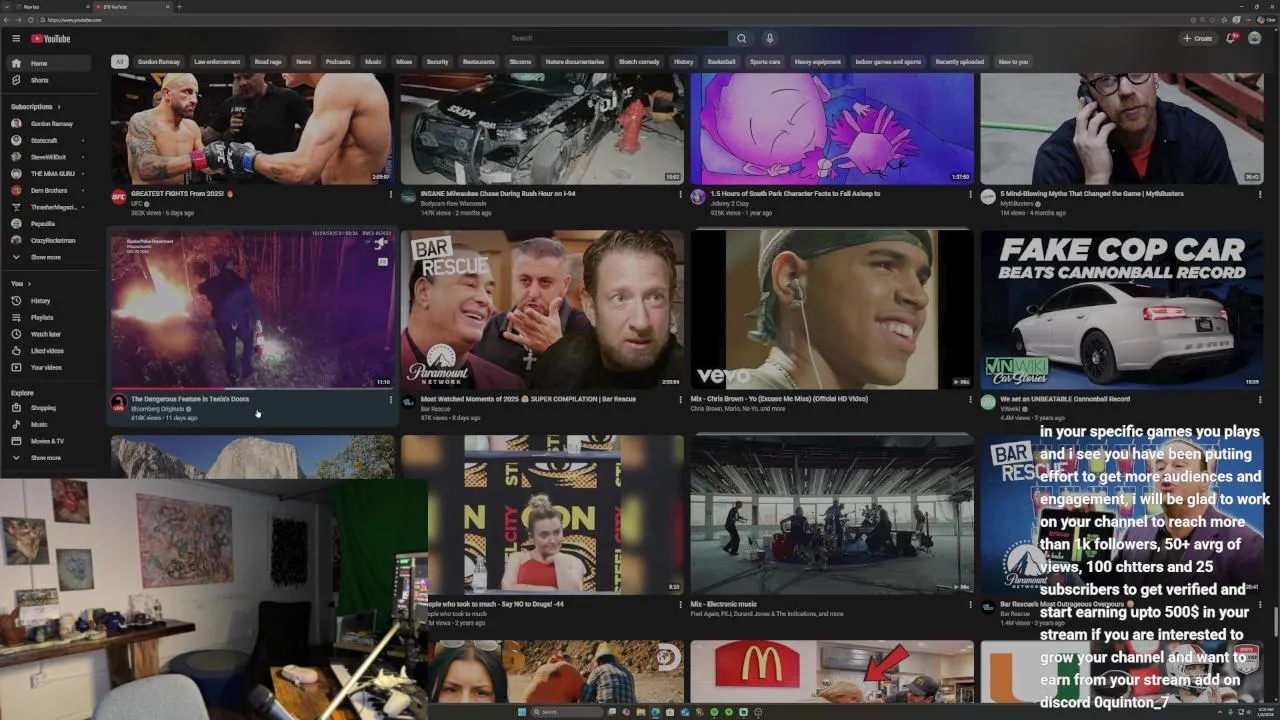Select the New to you filter chip
The width and height of the screenshot is (1280, 720).
click(1013, 62)
